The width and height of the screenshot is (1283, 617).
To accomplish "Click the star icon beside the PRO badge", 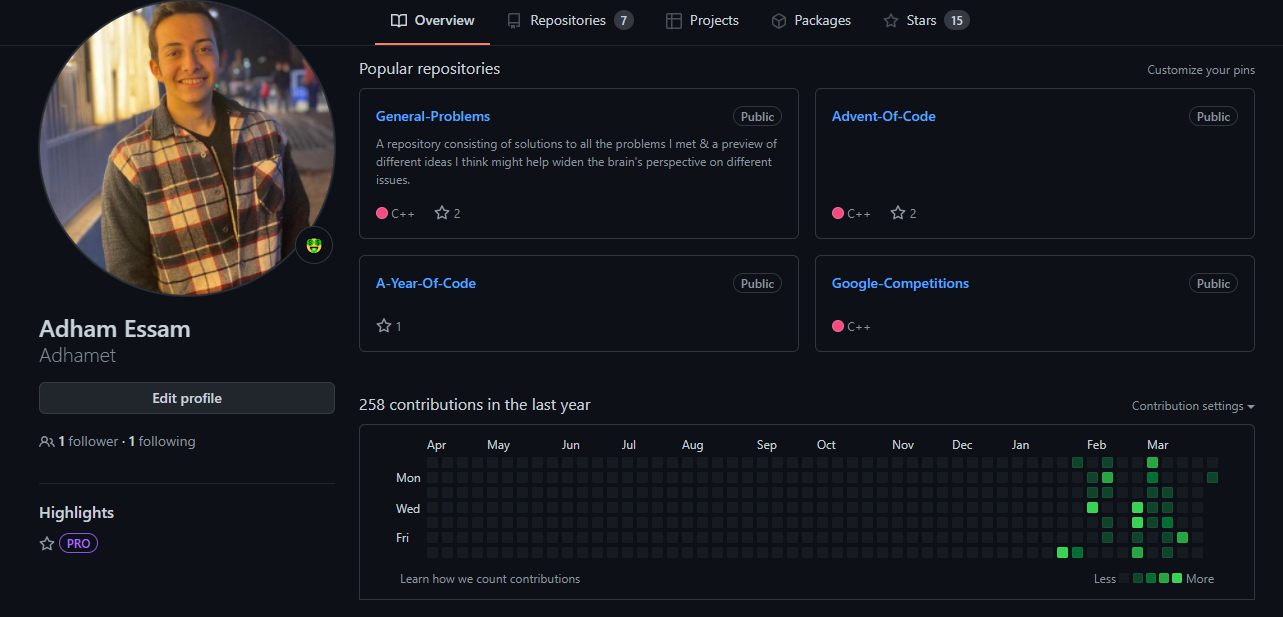I will 46,543.
